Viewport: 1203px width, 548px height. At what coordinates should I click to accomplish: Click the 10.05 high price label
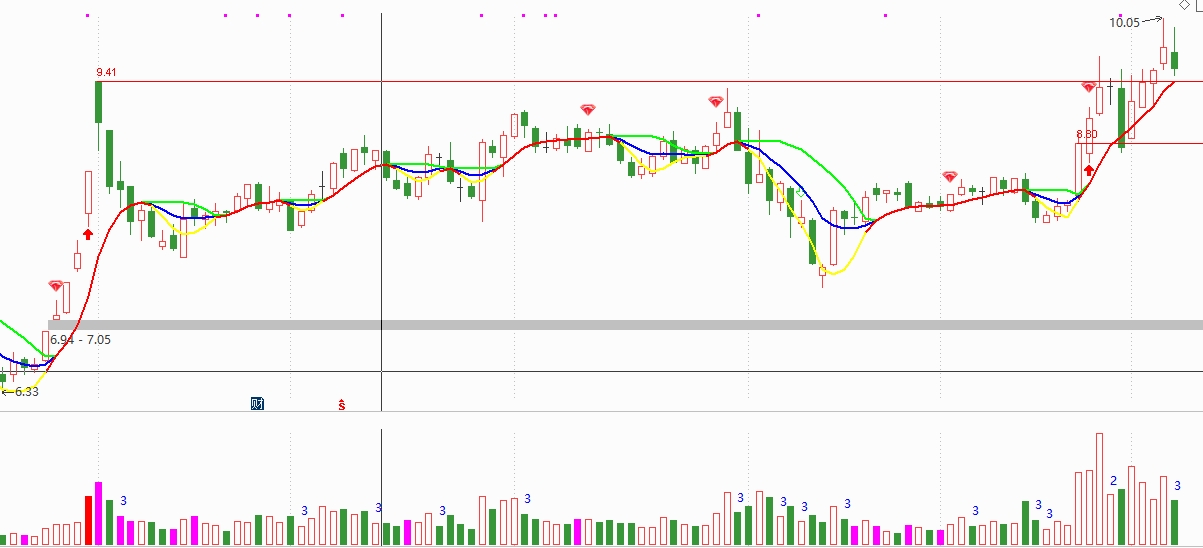pyautogui.click(x=1125, y=22)
